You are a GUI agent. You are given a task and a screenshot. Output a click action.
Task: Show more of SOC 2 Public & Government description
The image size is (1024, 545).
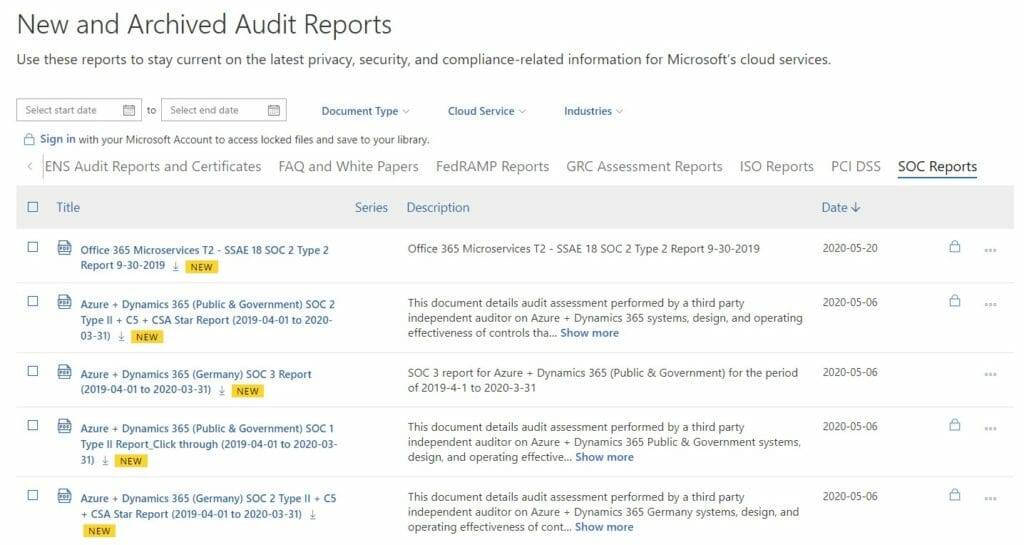tap(589, 333)
